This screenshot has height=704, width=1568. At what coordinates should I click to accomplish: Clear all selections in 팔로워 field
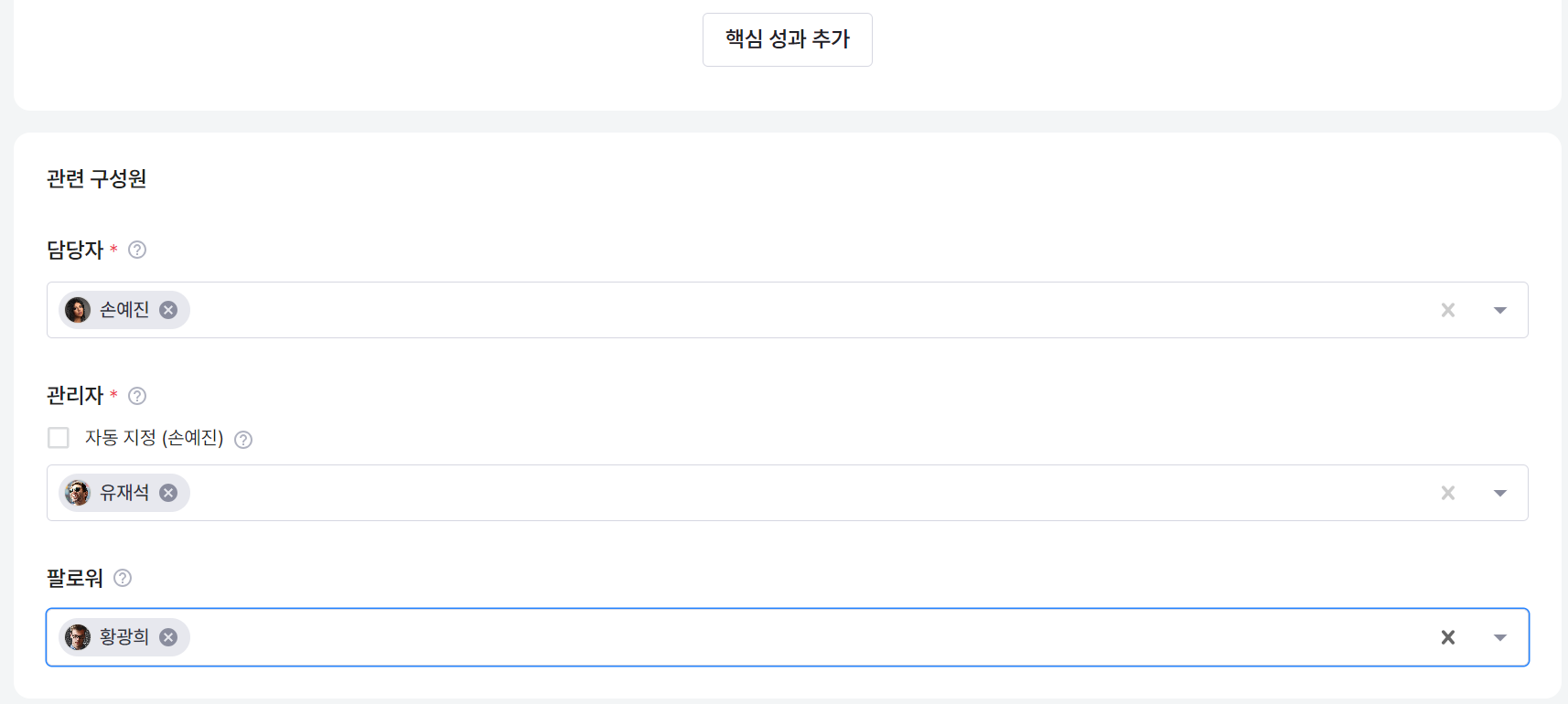(1447, 637)
